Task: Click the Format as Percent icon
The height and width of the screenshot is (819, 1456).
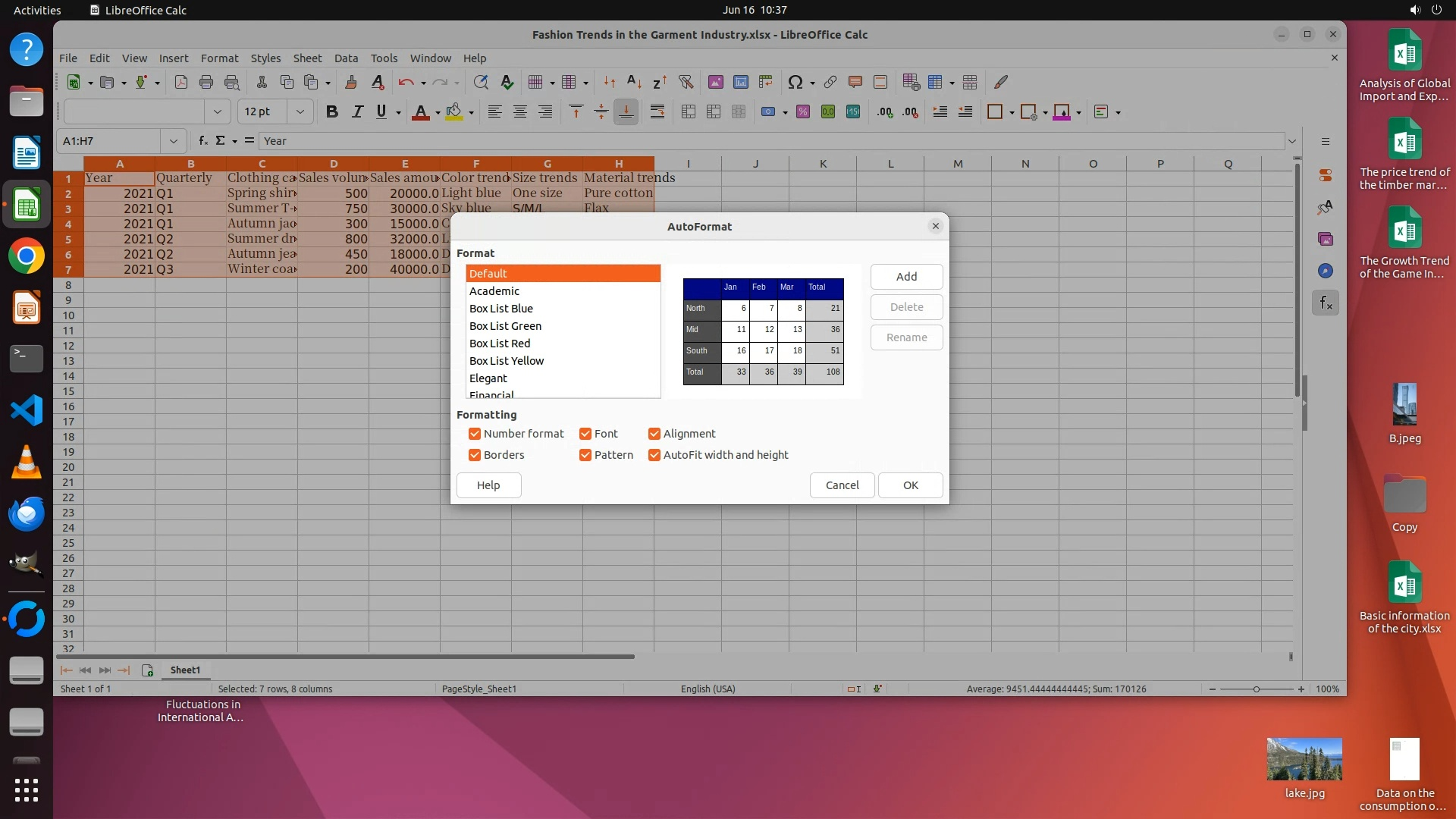Action: pyautogui.click(x=803, y=112)
